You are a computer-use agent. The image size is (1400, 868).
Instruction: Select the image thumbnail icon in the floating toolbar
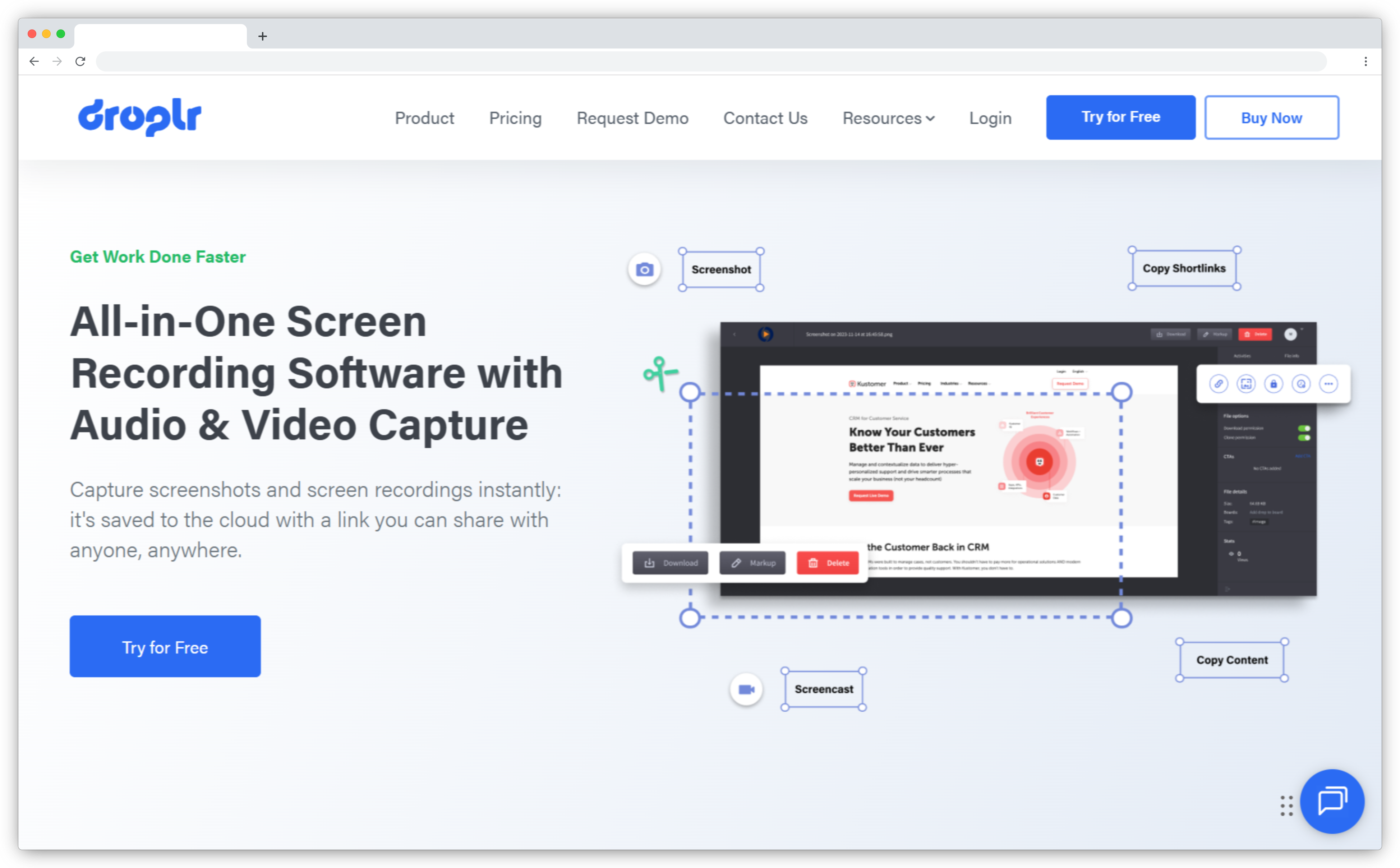click(1246, 383)
